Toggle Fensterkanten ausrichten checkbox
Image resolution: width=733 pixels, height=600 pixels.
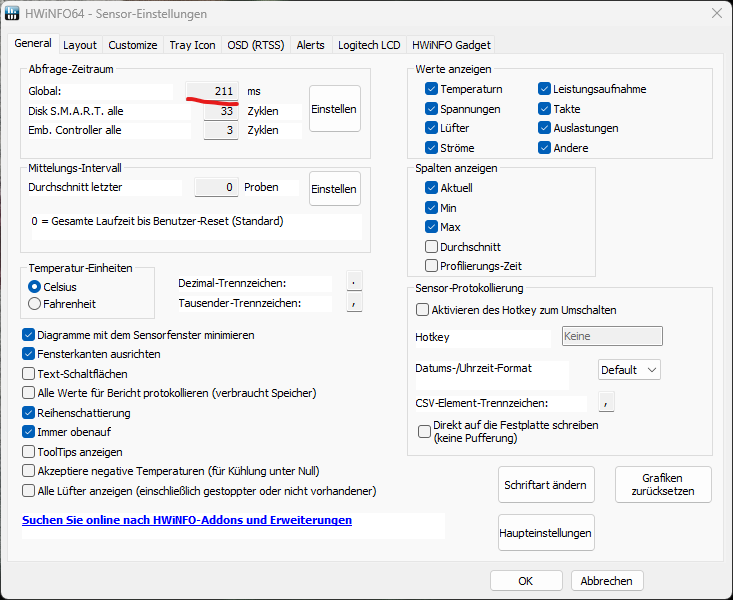coord(29,354)
